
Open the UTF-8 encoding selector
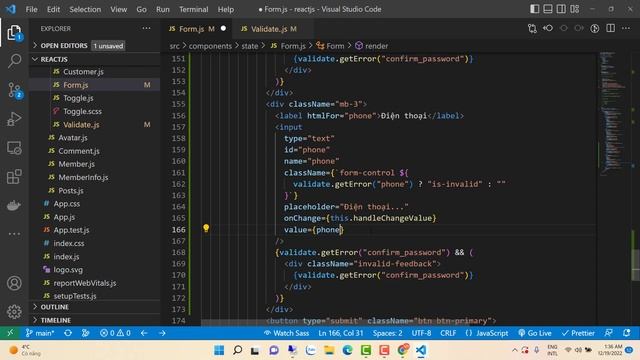click(x=421, y=333)
